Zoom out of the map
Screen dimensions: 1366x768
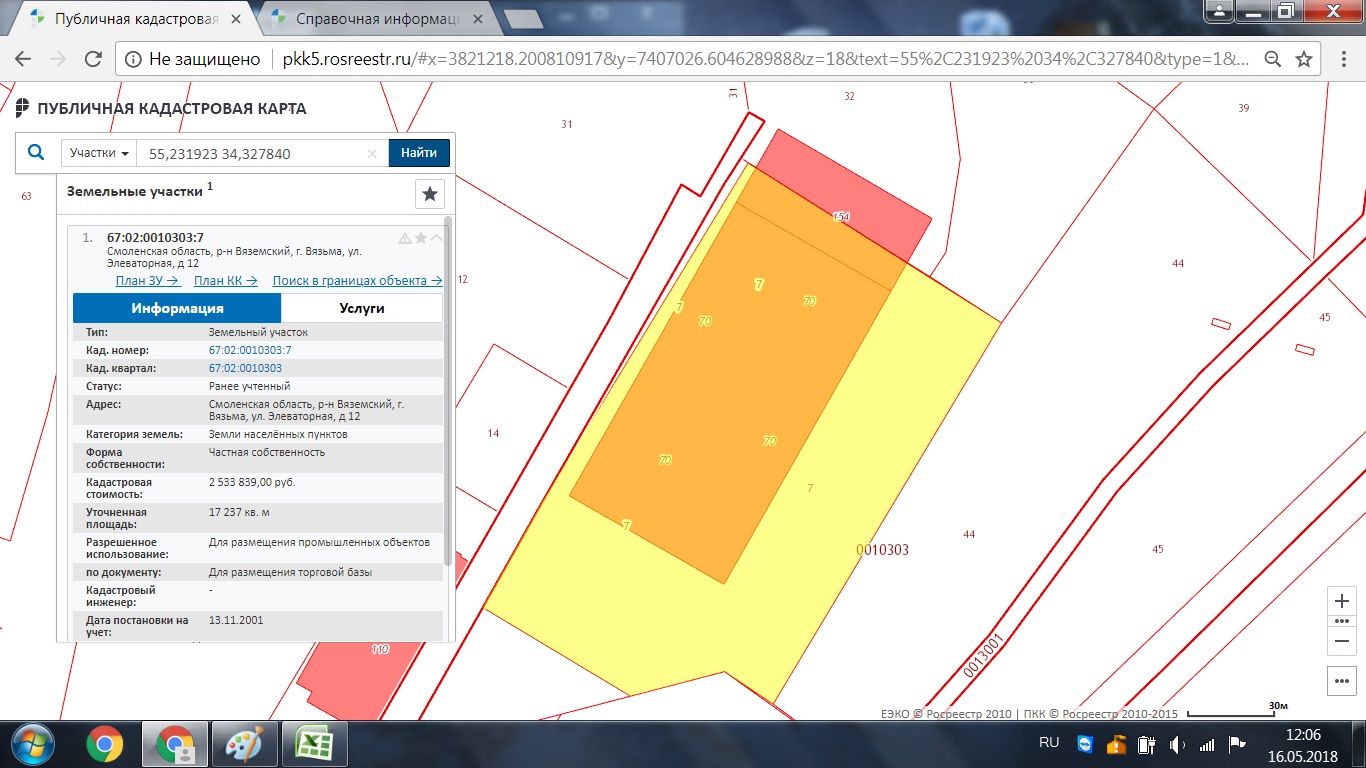[1342, 641]
